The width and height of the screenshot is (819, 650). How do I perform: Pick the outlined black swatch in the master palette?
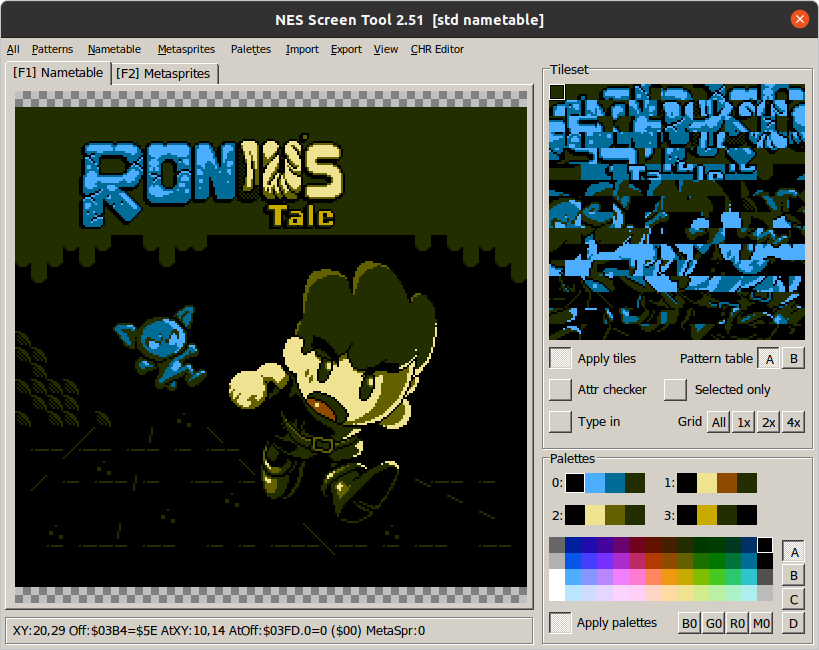[x=765, y=545]
